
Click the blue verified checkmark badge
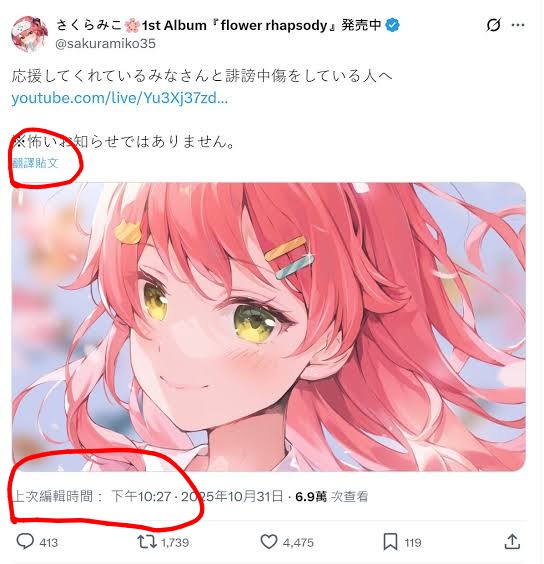point(393,26)
